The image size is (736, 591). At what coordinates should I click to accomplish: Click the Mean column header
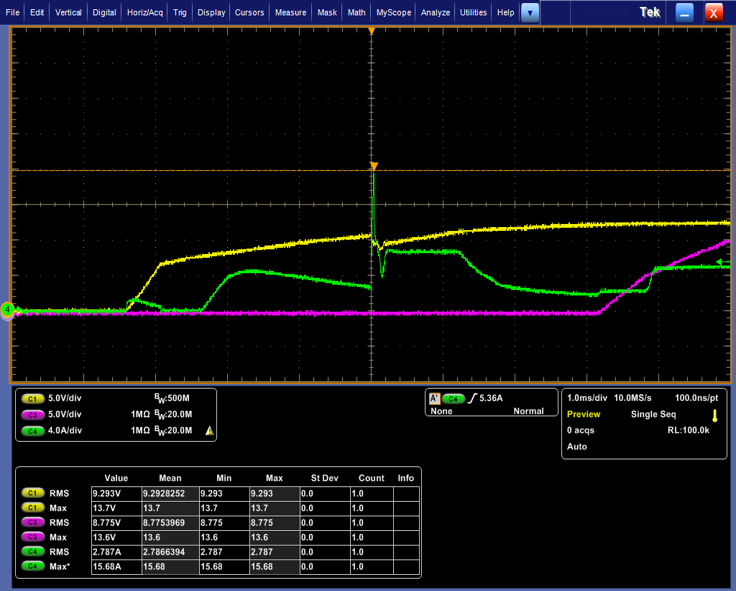coord(170,478)
